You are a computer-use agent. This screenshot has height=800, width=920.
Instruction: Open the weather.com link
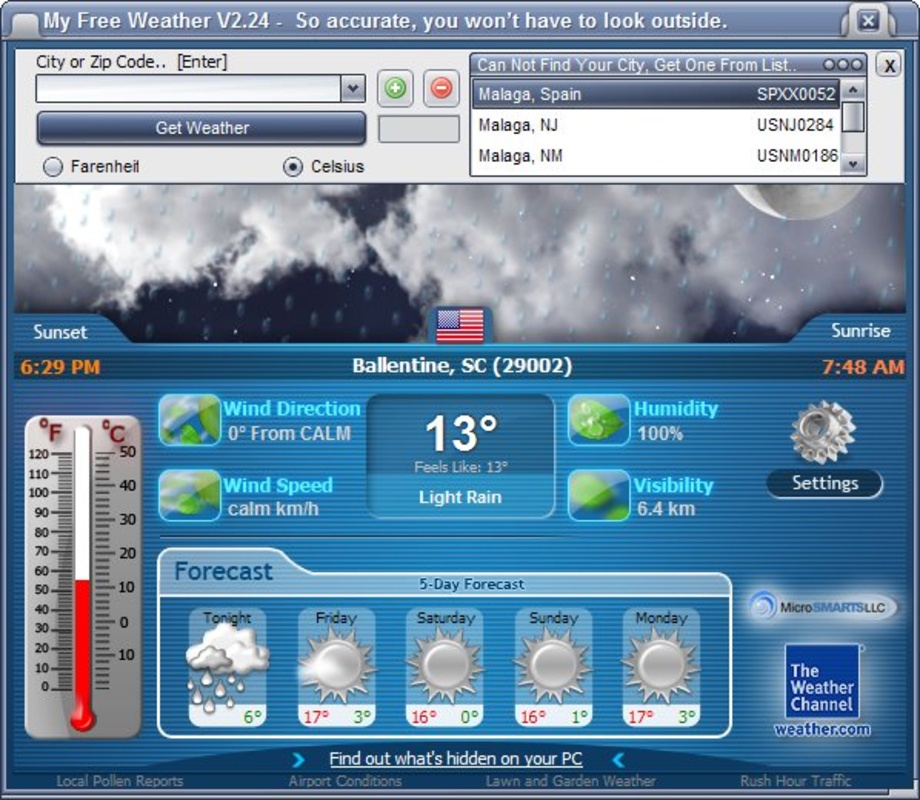click(822, 730)
